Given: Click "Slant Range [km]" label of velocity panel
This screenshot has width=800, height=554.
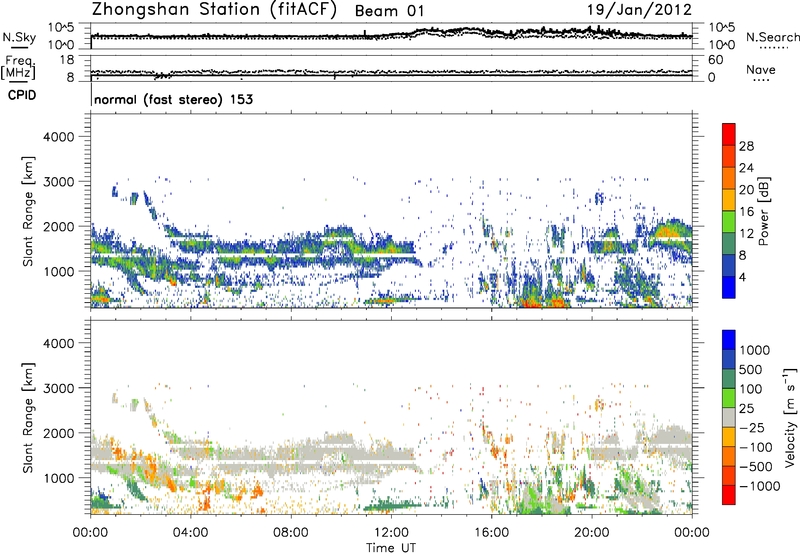Looking at the screenshot, I should [28, 417].
